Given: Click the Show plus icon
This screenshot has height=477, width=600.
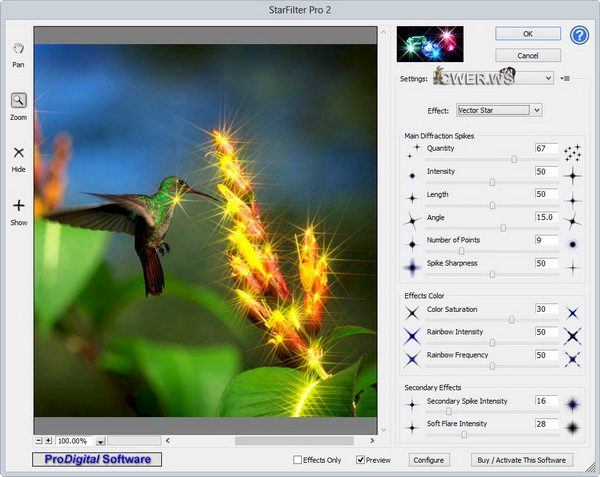Looking at the screenshot, I should click(18, 206).
